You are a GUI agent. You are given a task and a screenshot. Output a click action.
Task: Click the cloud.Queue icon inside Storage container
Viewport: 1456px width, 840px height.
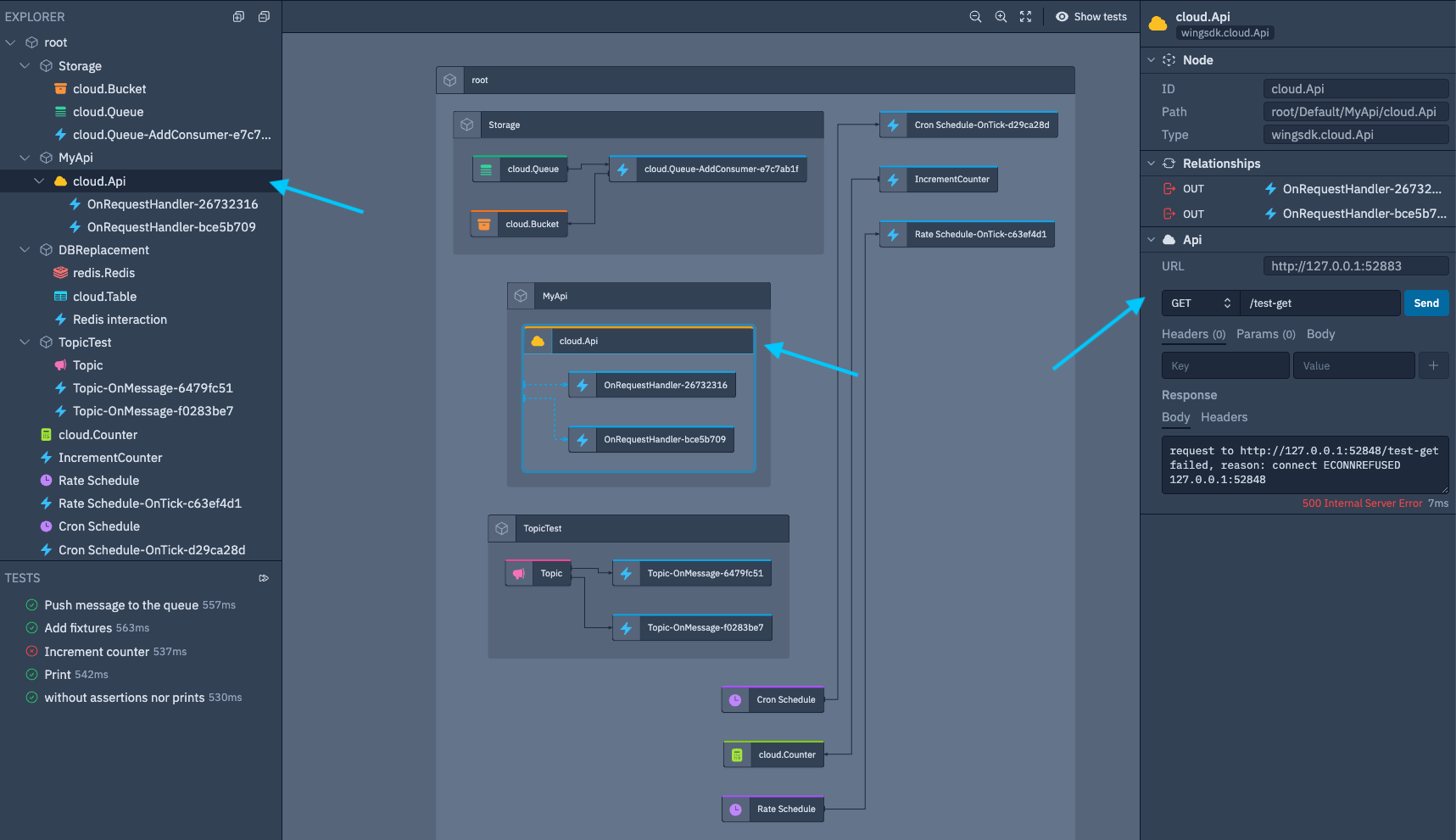coord(486,168)
